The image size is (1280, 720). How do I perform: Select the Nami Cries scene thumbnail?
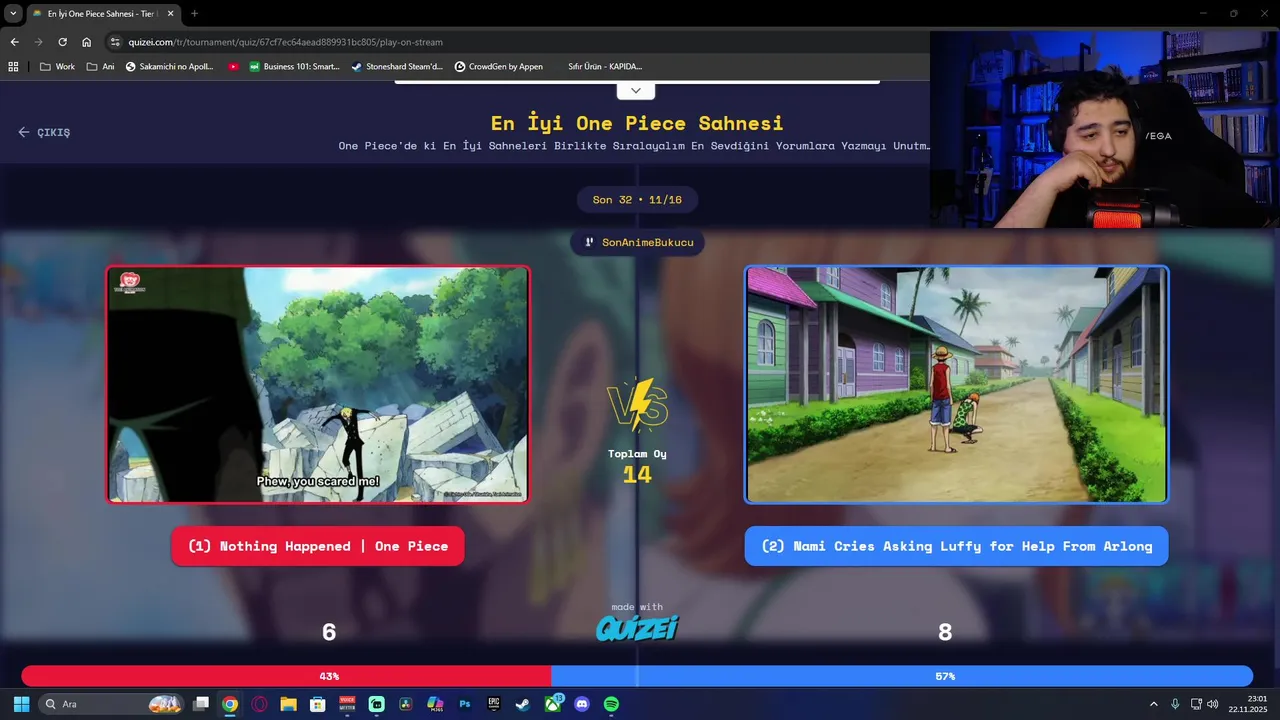tap(956, 384)
